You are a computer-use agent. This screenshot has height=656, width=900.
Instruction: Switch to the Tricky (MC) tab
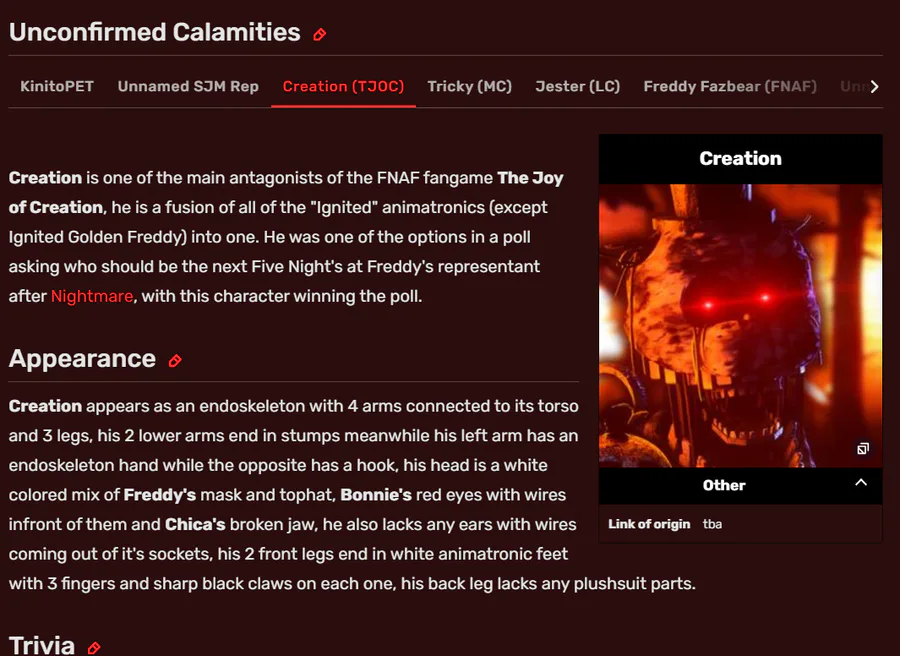469,86
